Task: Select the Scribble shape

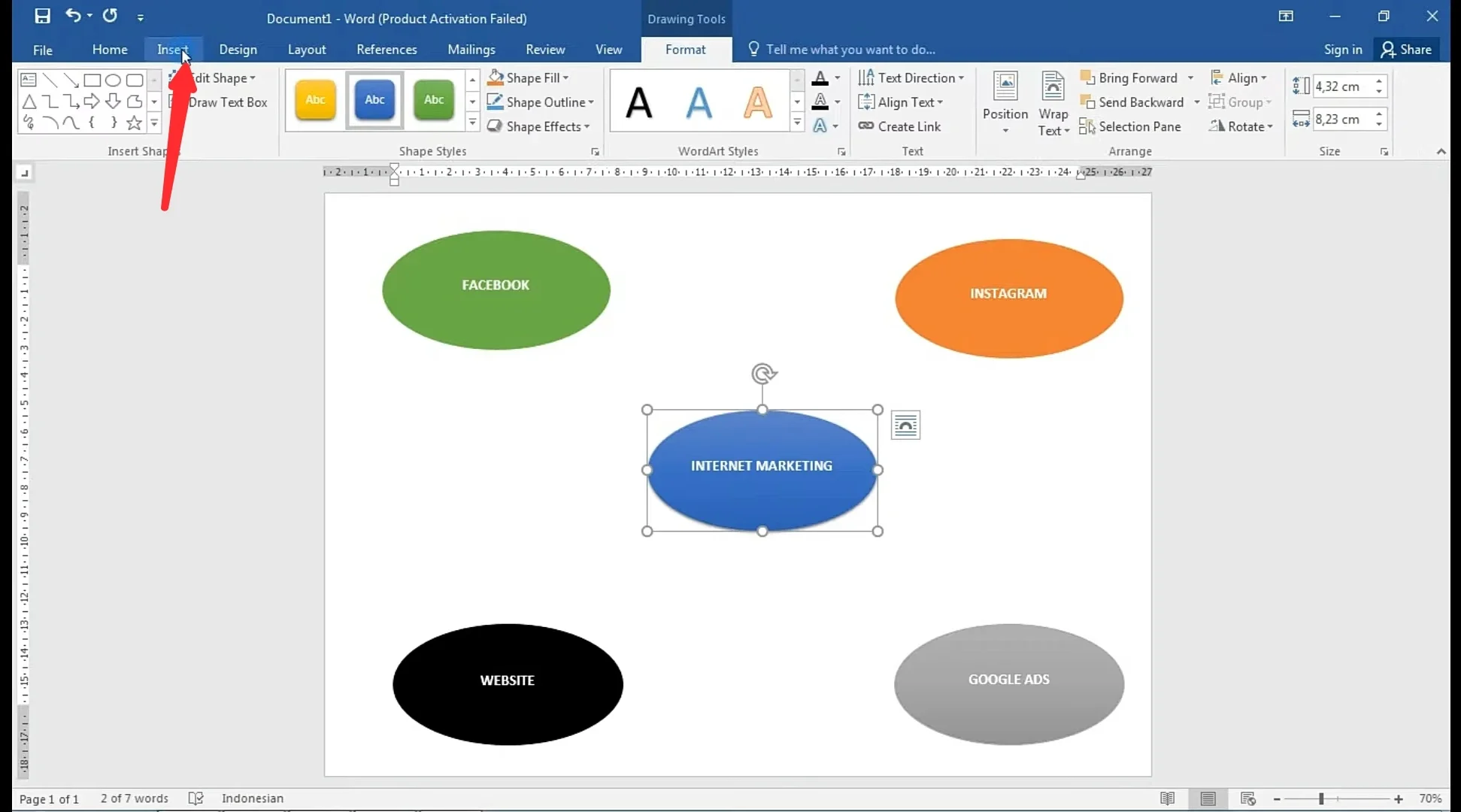Action: point(29,123)
